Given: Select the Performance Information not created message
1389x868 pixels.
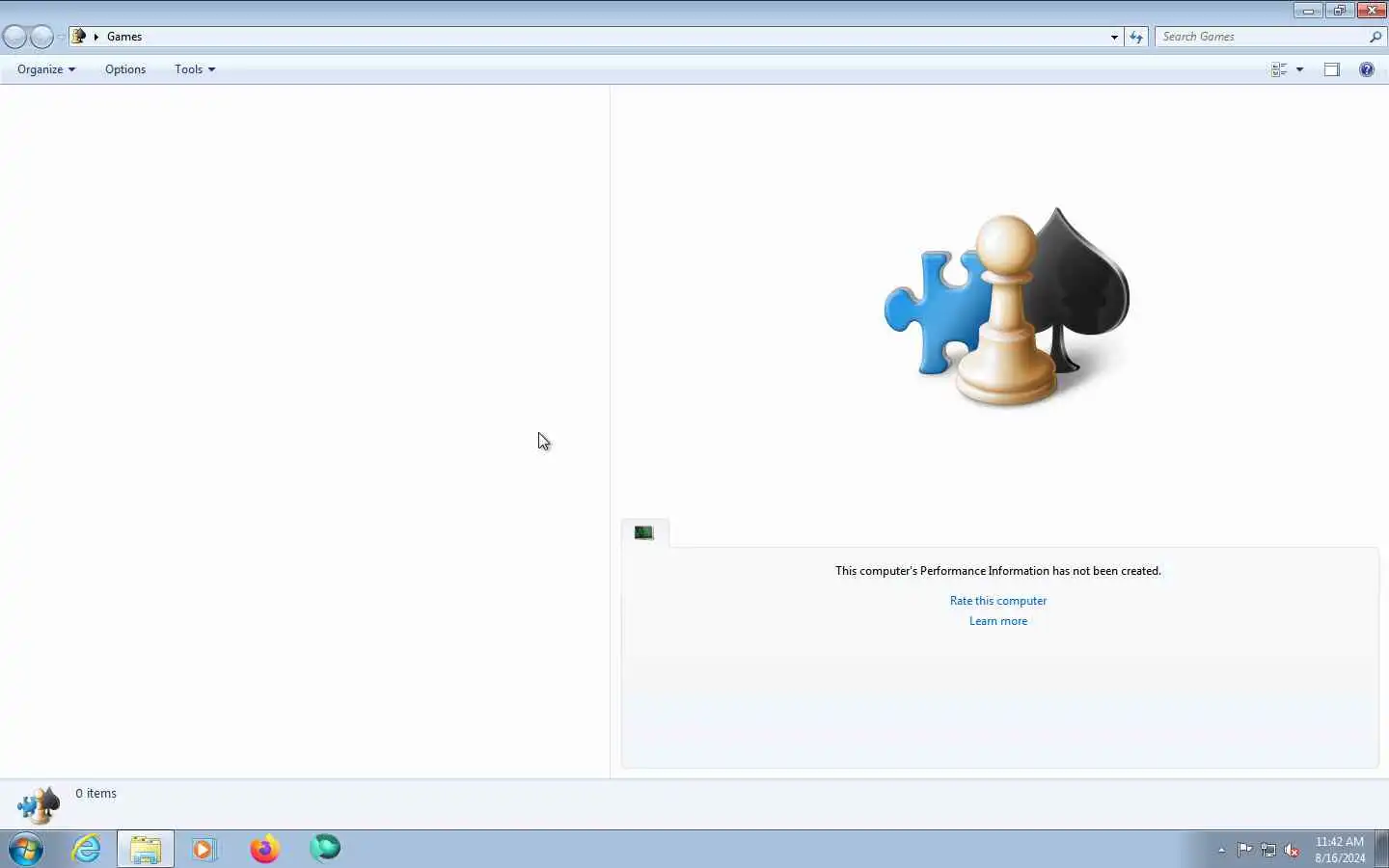Looking at the screenshot, I should tap(998, 571).
